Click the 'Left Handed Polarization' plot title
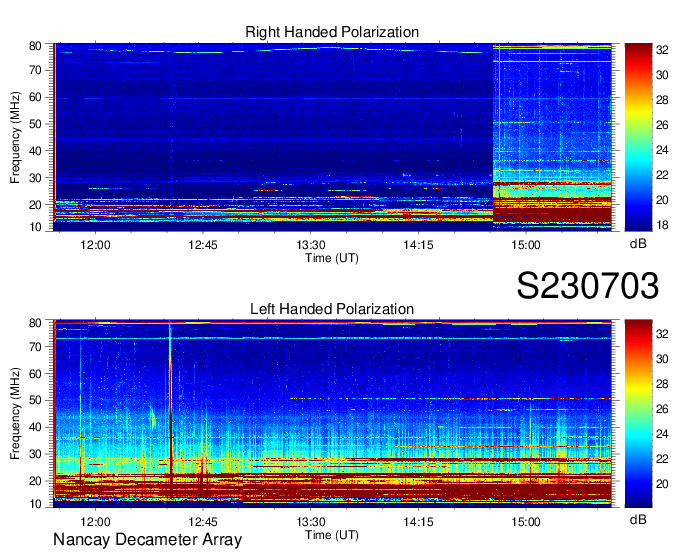This screenshot has width=680, height=552. (332, 309)
